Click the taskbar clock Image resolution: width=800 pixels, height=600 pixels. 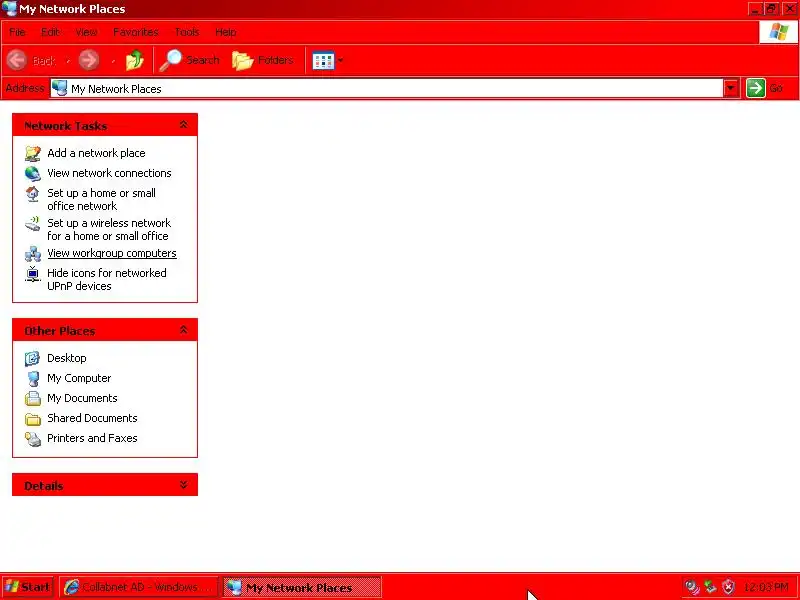(766, 587)
